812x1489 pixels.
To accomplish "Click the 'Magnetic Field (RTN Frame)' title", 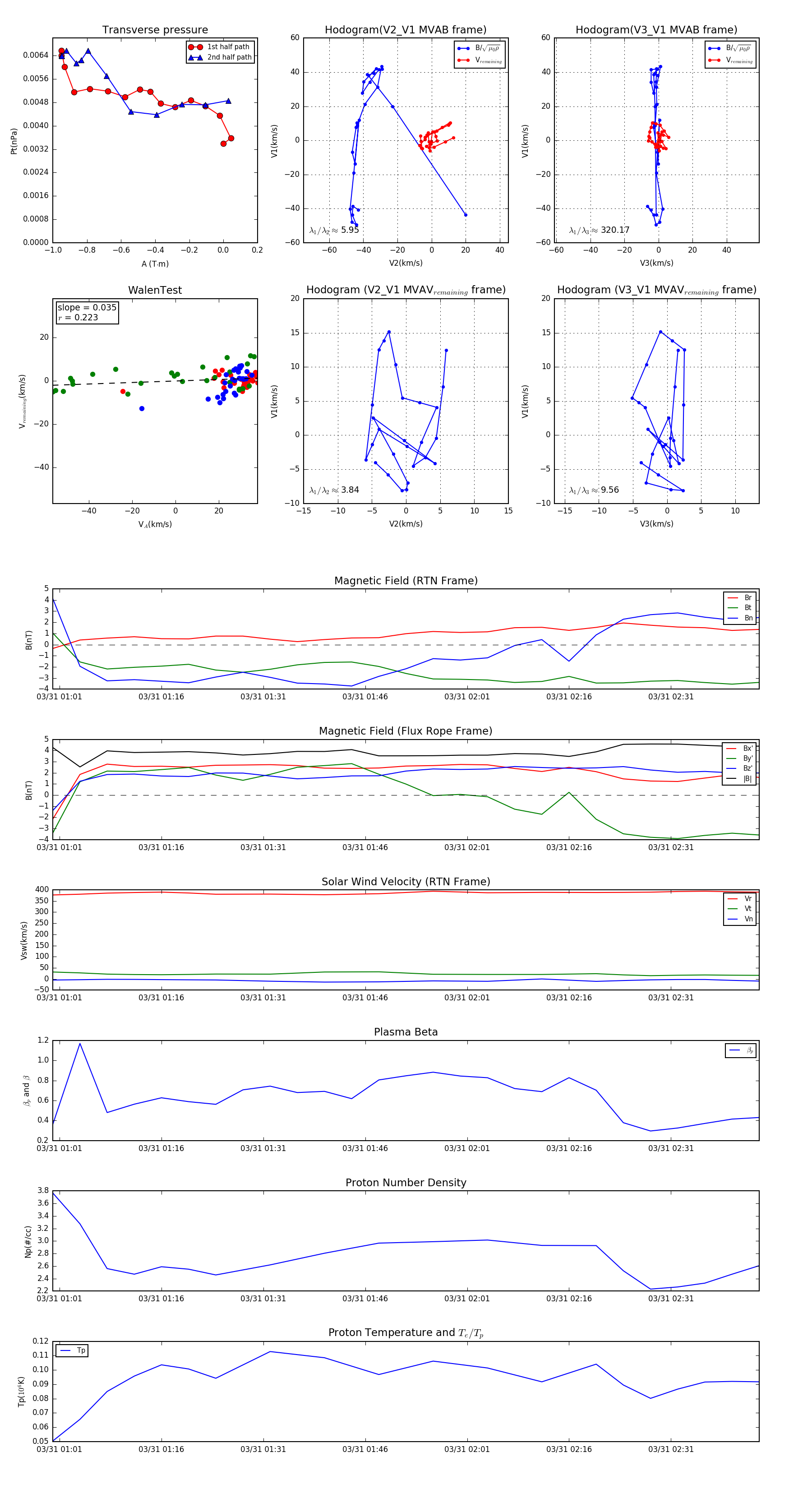I will tap(406, 581).
